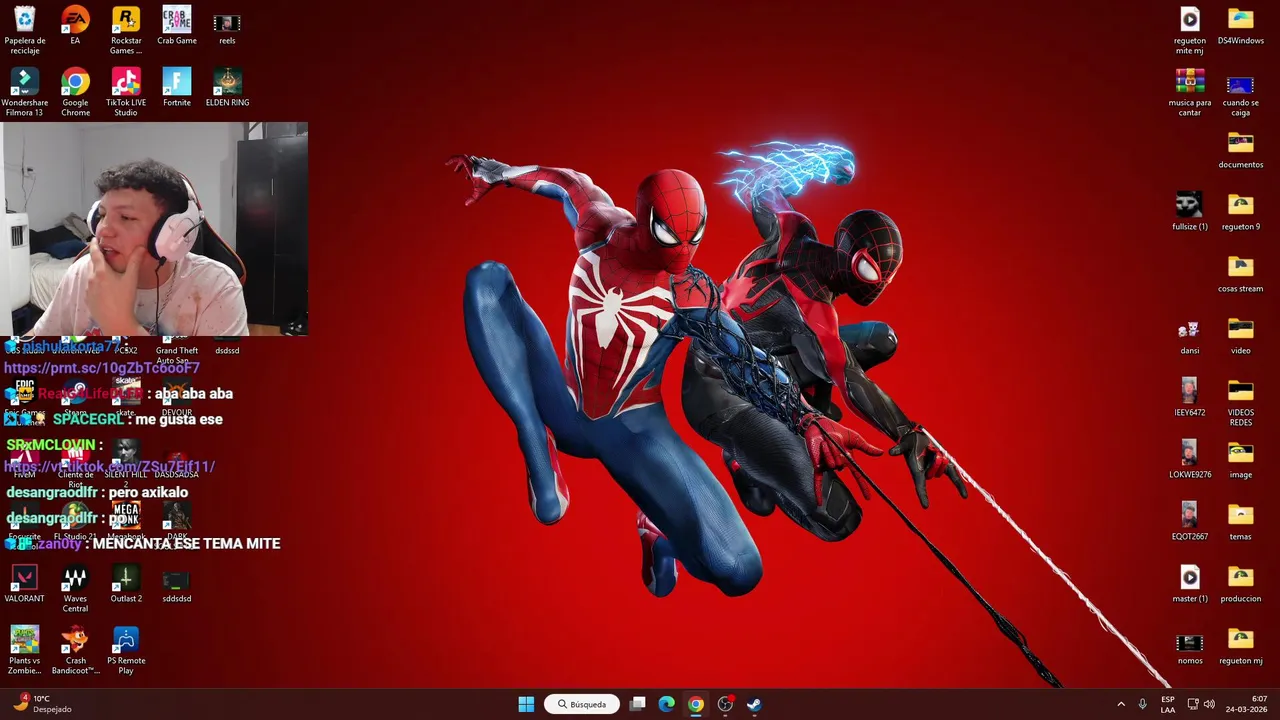Image resolution: width=1280 pixels, height=720 pixels.
Task: Select the Megabonk game icon
Action: tap(126, 520)
